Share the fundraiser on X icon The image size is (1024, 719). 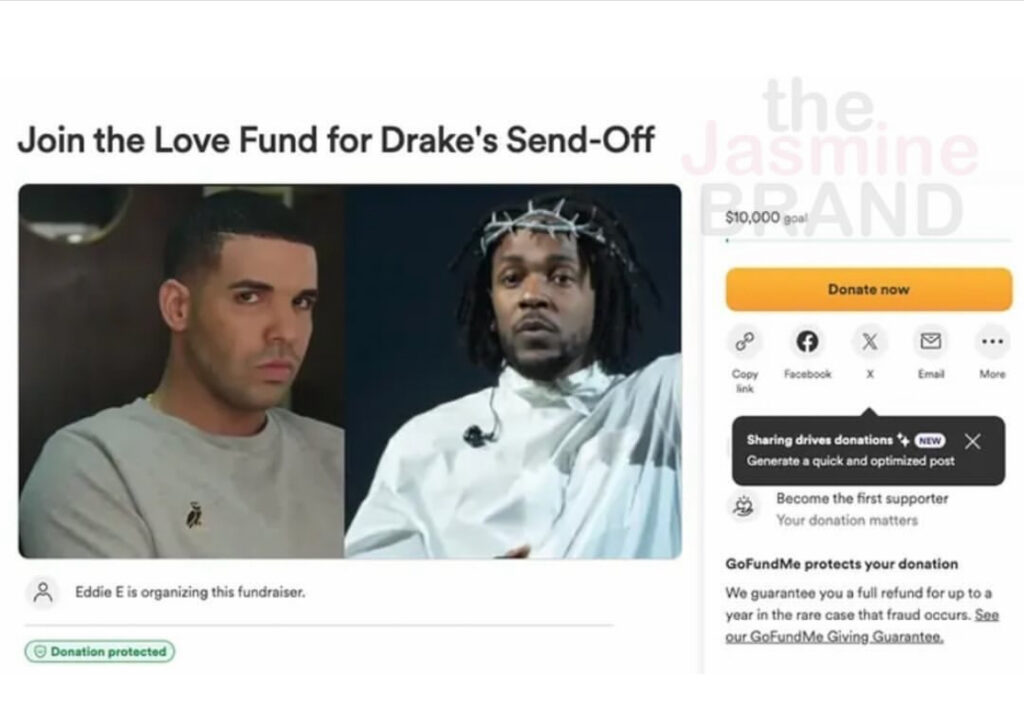point(869,342)
